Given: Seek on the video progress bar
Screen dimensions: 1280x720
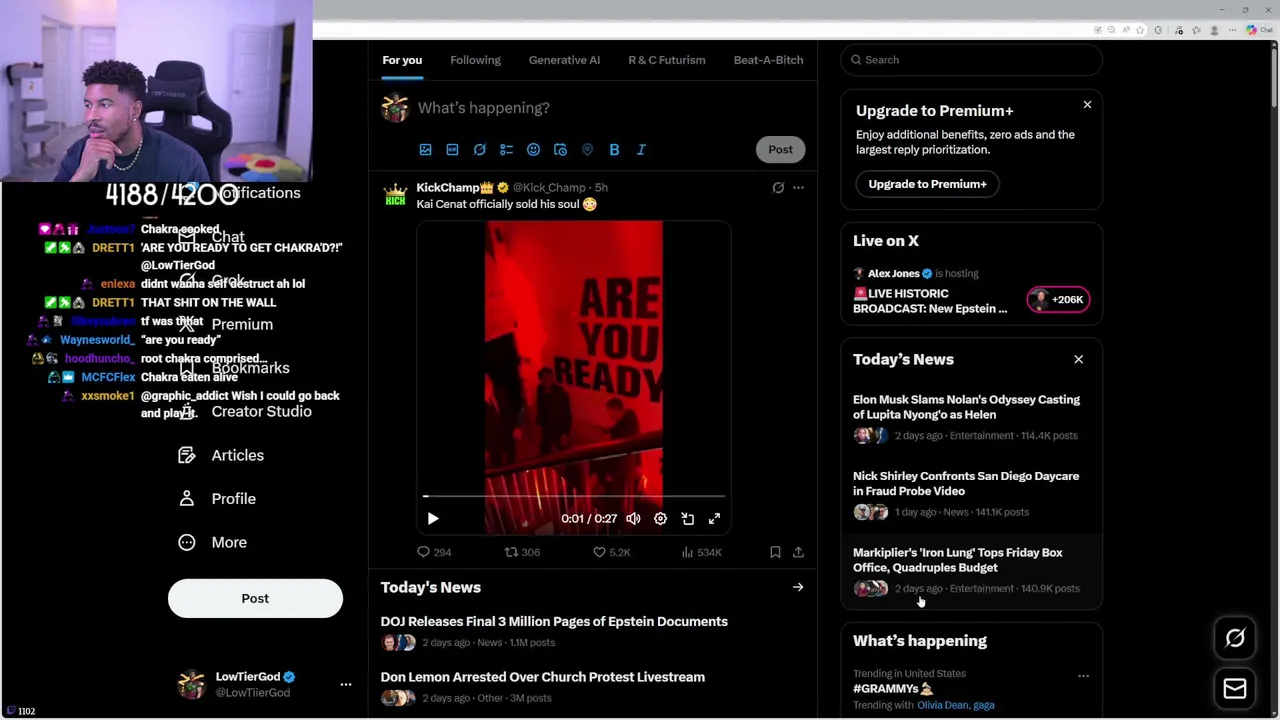Looking at the screenshot, I should (x=574, y=496).
